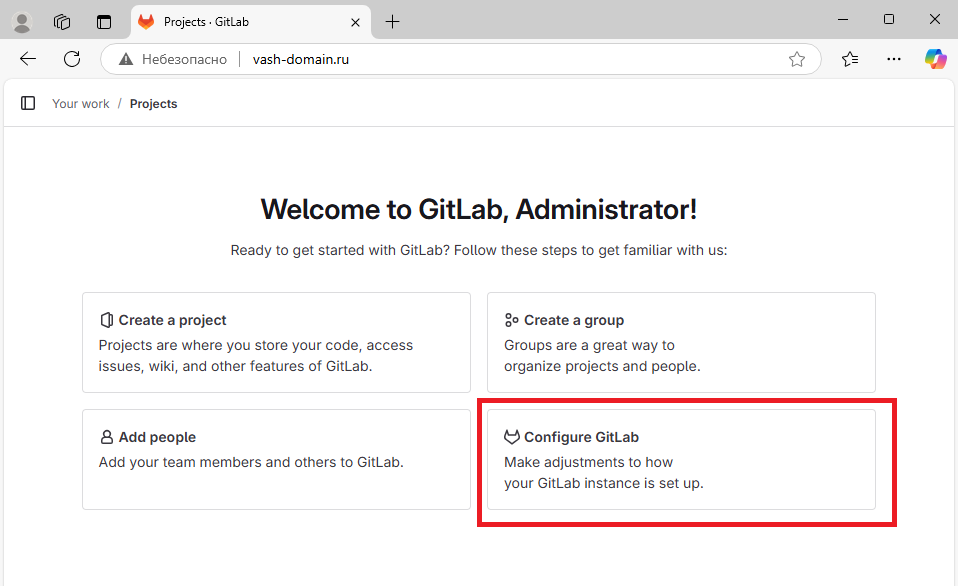The width and height of the screenshot is (958, 586).
Task: Click the Add people user icon
Action: pos(106,437)
